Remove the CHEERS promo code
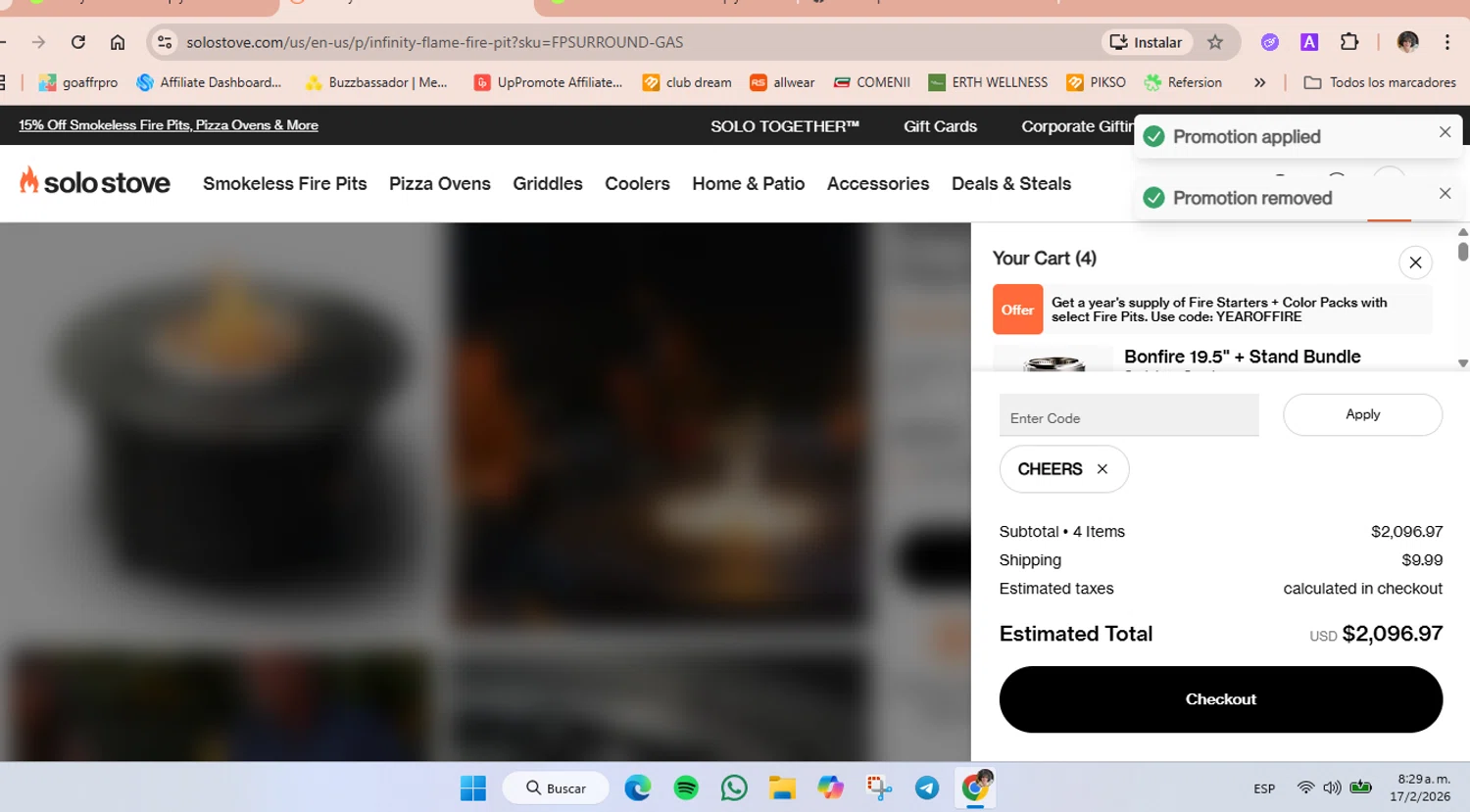 (x=1102, y=469)
